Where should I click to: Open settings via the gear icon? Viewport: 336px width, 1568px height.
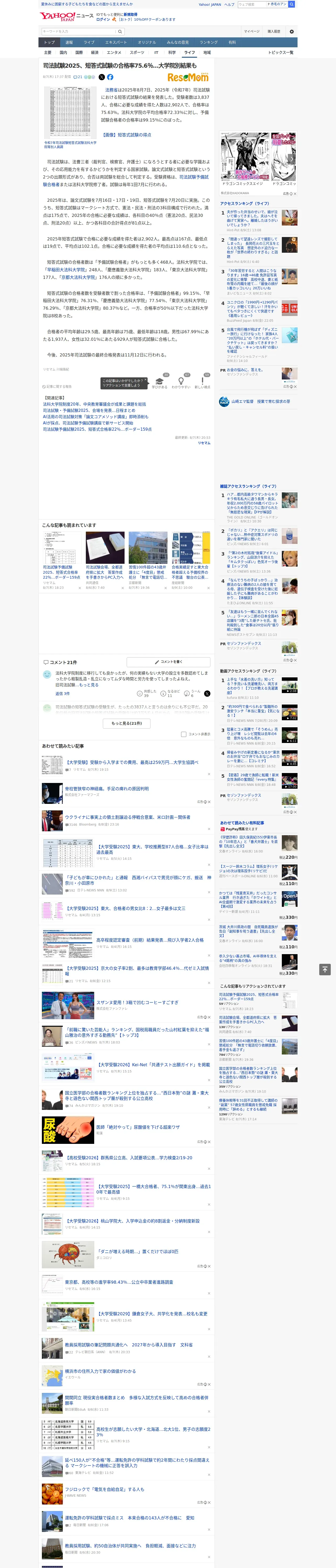pos(292,31)
